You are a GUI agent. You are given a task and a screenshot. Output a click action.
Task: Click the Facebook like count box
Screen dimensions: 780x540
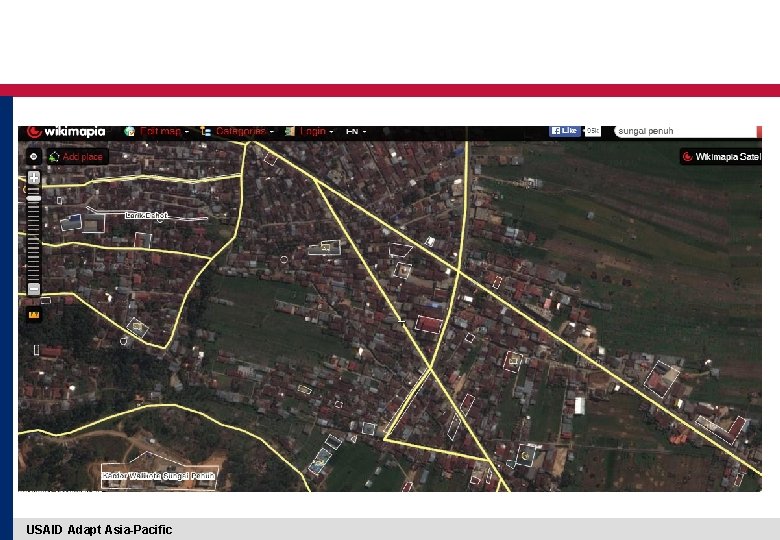(592, 131)
